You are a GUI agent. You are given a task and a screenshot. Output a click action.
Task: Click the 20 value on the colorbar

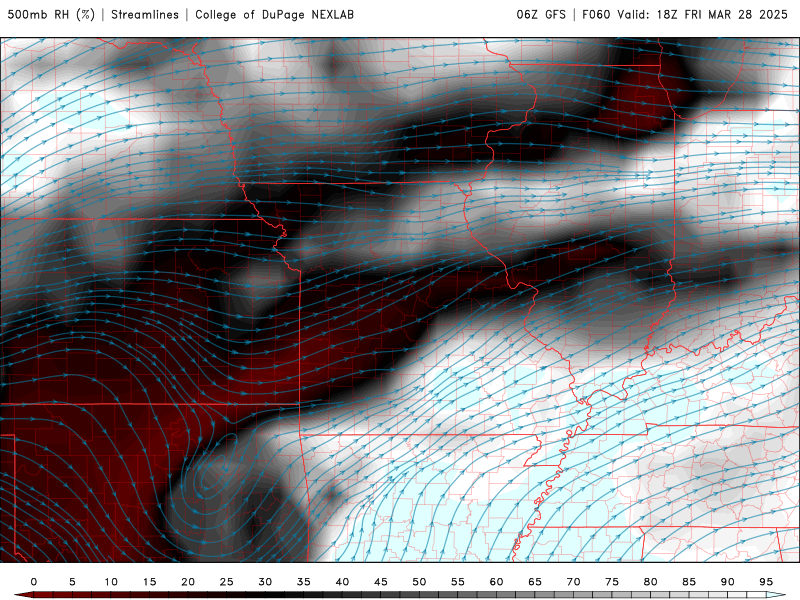[188, 582]
